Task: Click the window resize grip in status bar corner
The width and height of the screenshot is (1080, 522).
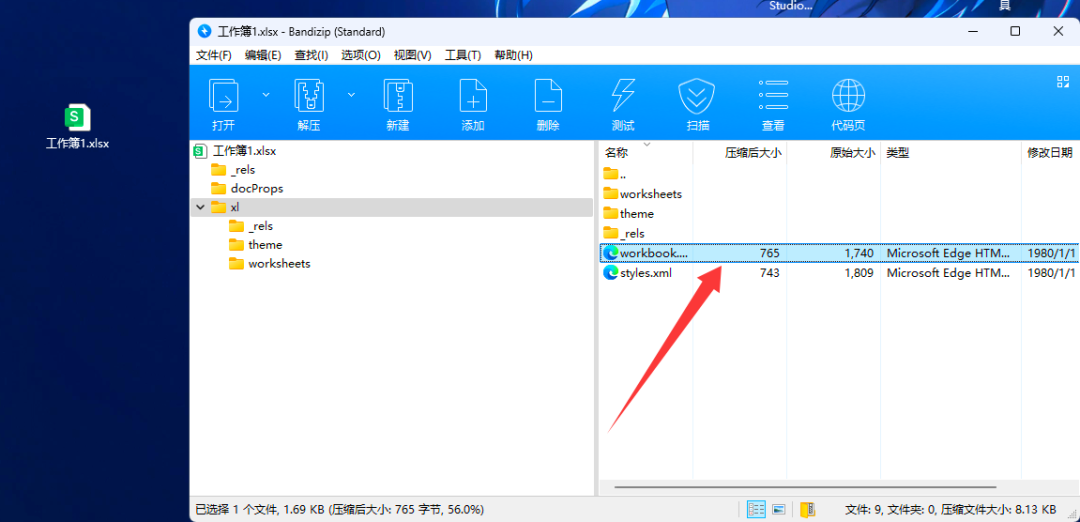Action: point(1072,514)
